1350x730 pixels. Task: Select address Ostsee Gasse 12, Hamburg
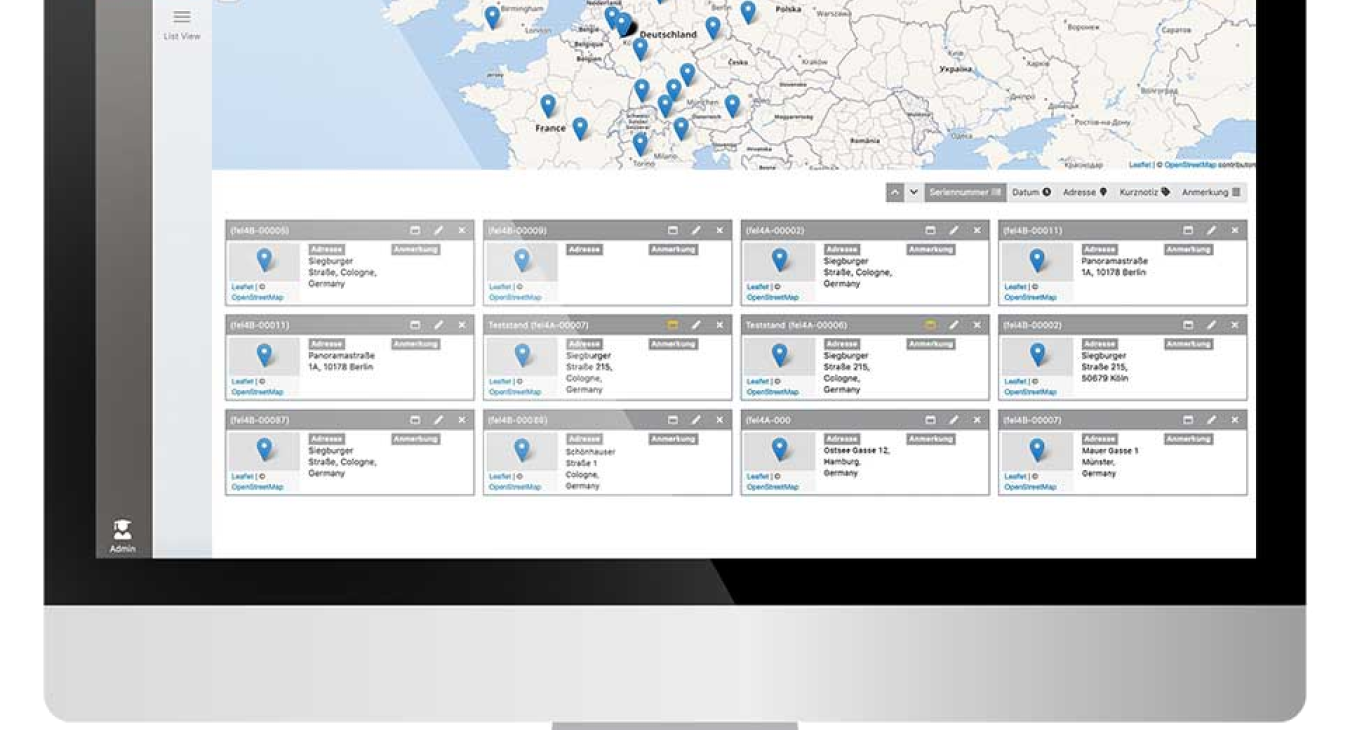click(x=856, y=462)
